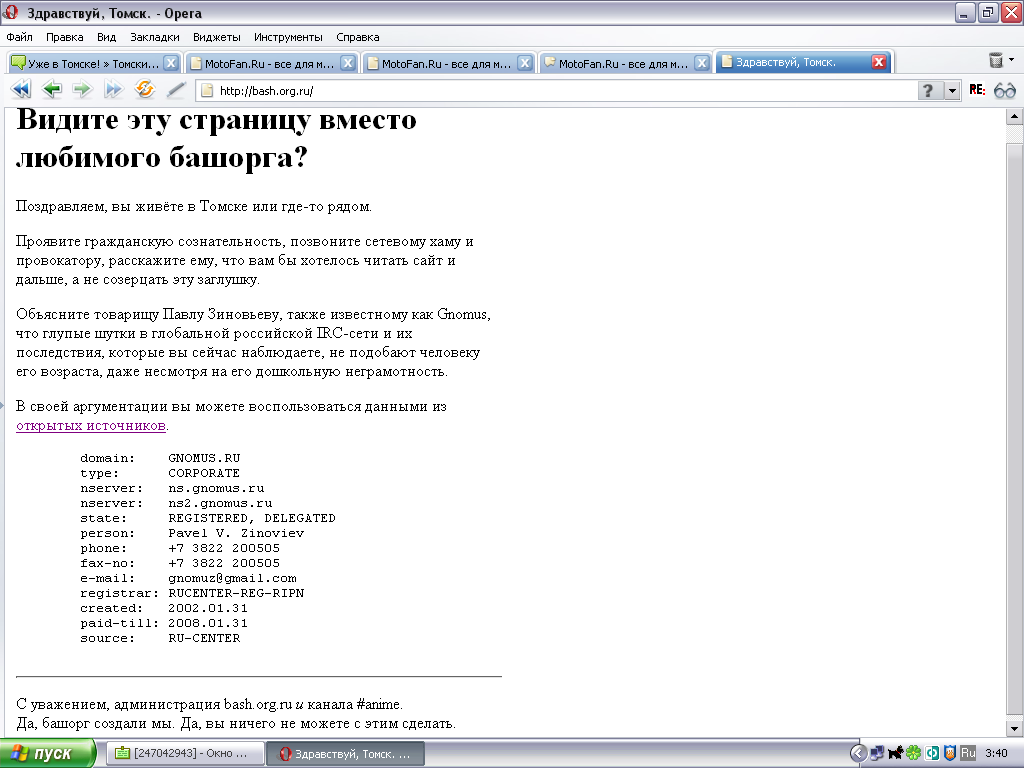Click the Opera logo in the title bar
This screenshot has height=768, width=1024.
(x=11, y=12)
